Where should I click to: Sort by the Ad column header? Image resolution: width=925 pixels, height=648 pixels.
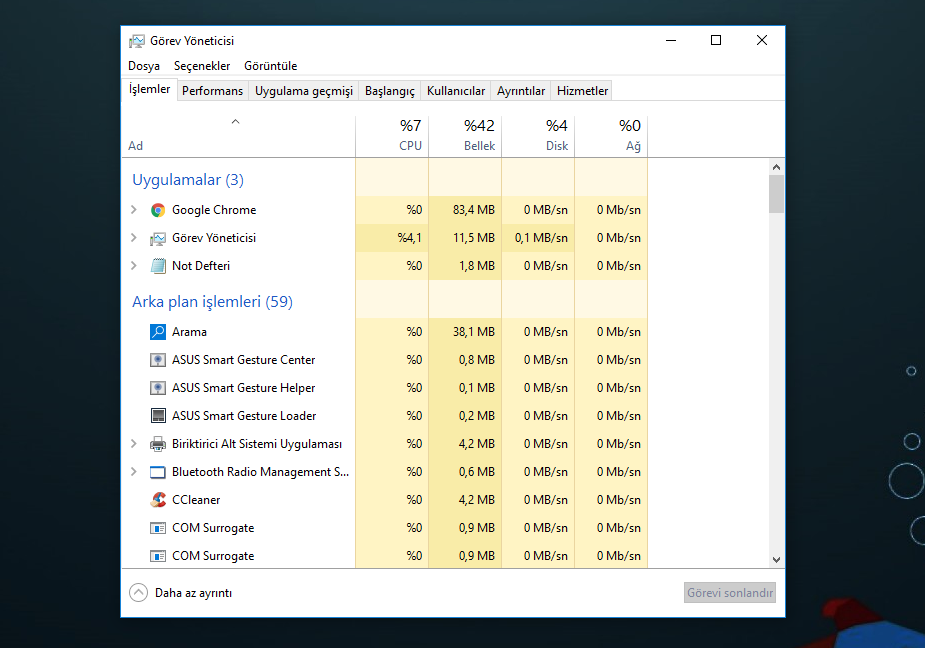pyautogui.click(x=238, y=137)
